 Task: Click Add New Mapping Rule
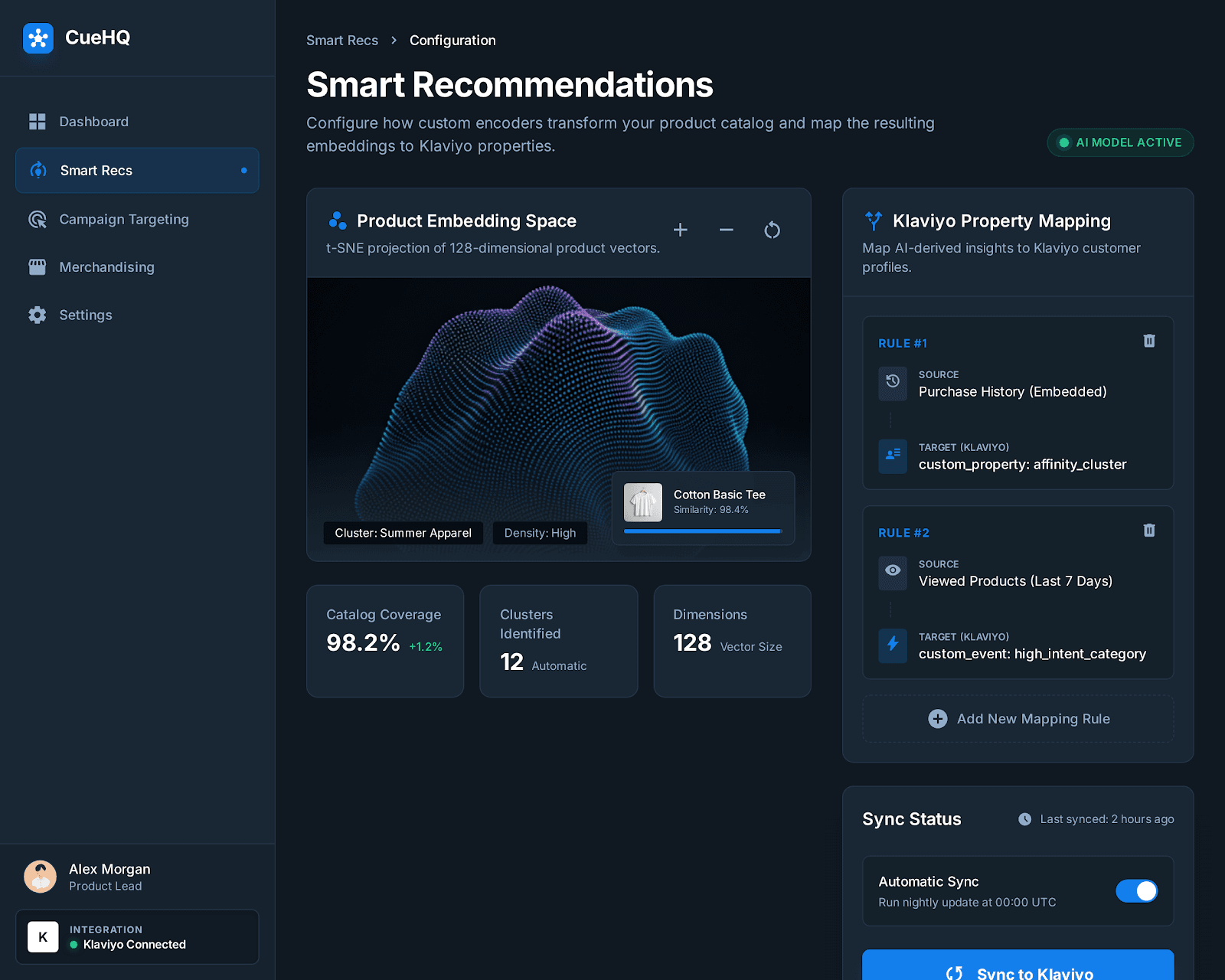click(x=1018, y=718)
